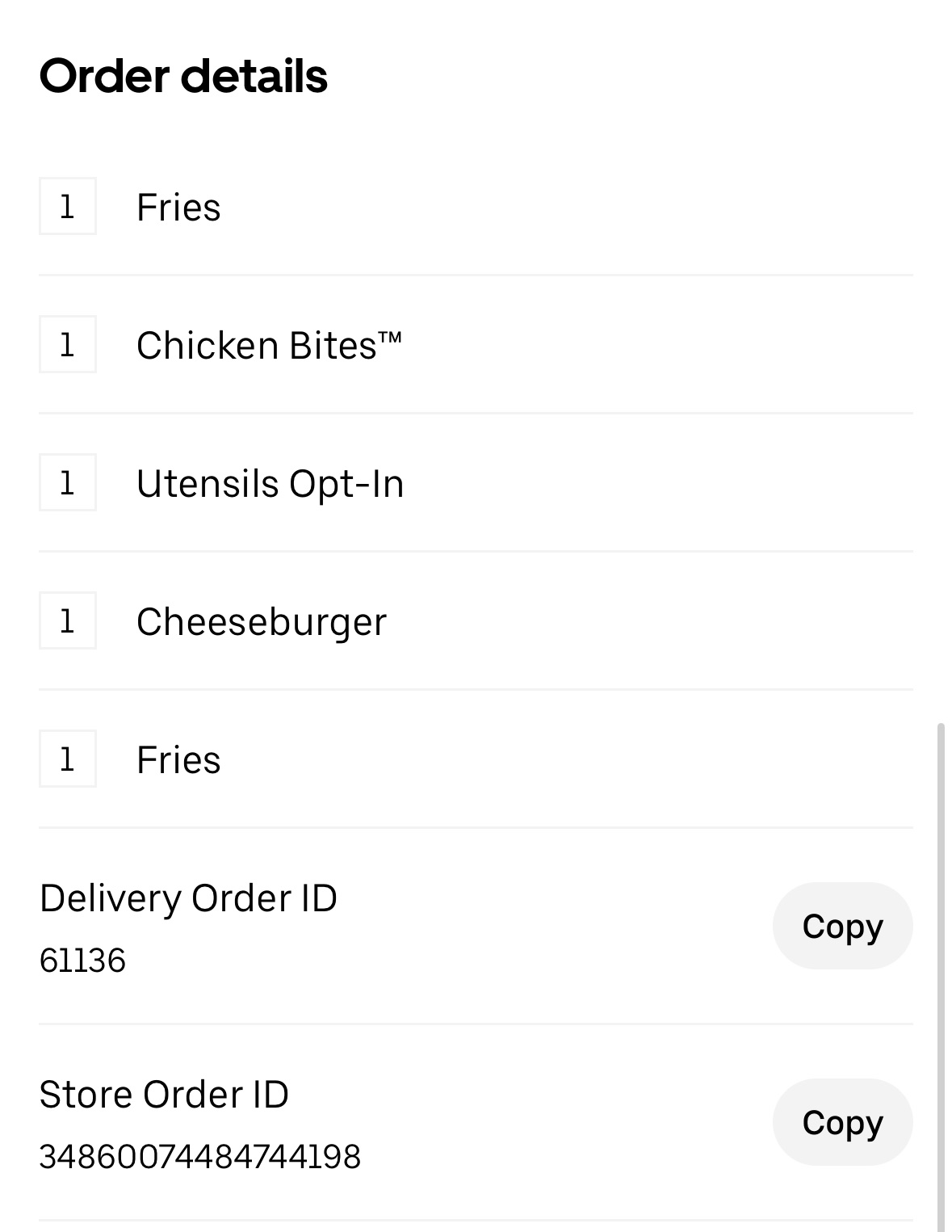Select the Cheeseburger item name
Image resolution: width=952 pixels, height=1232 pixels.
(x=262, y=622)
